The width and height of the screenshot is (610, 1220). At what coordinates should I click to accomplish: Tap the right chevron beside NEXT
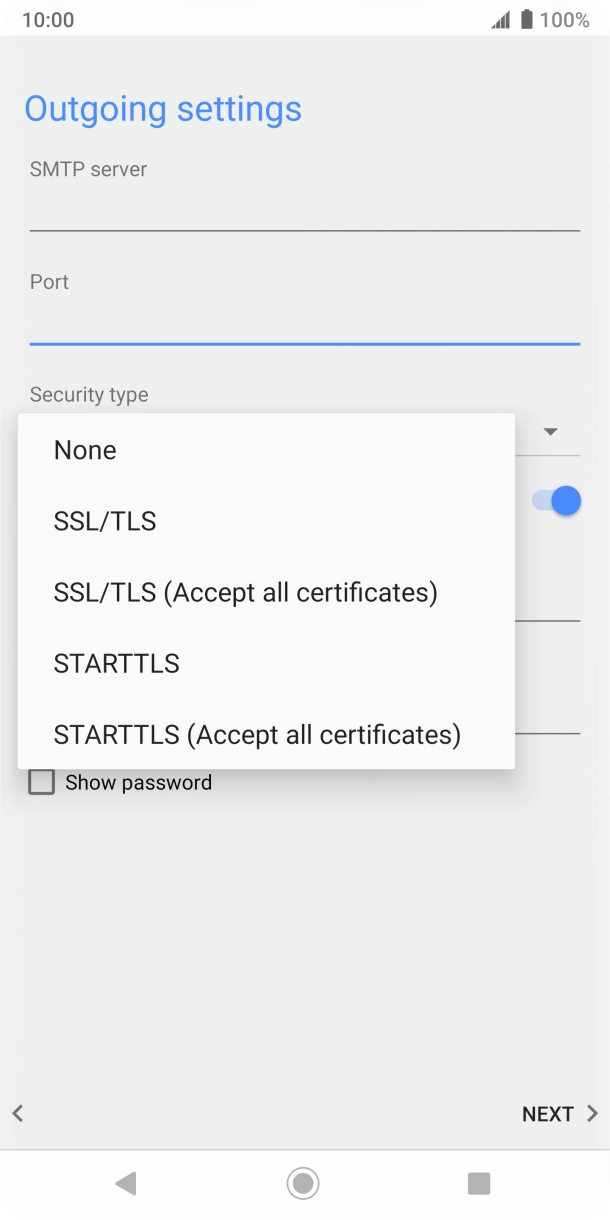point(592,1113)
